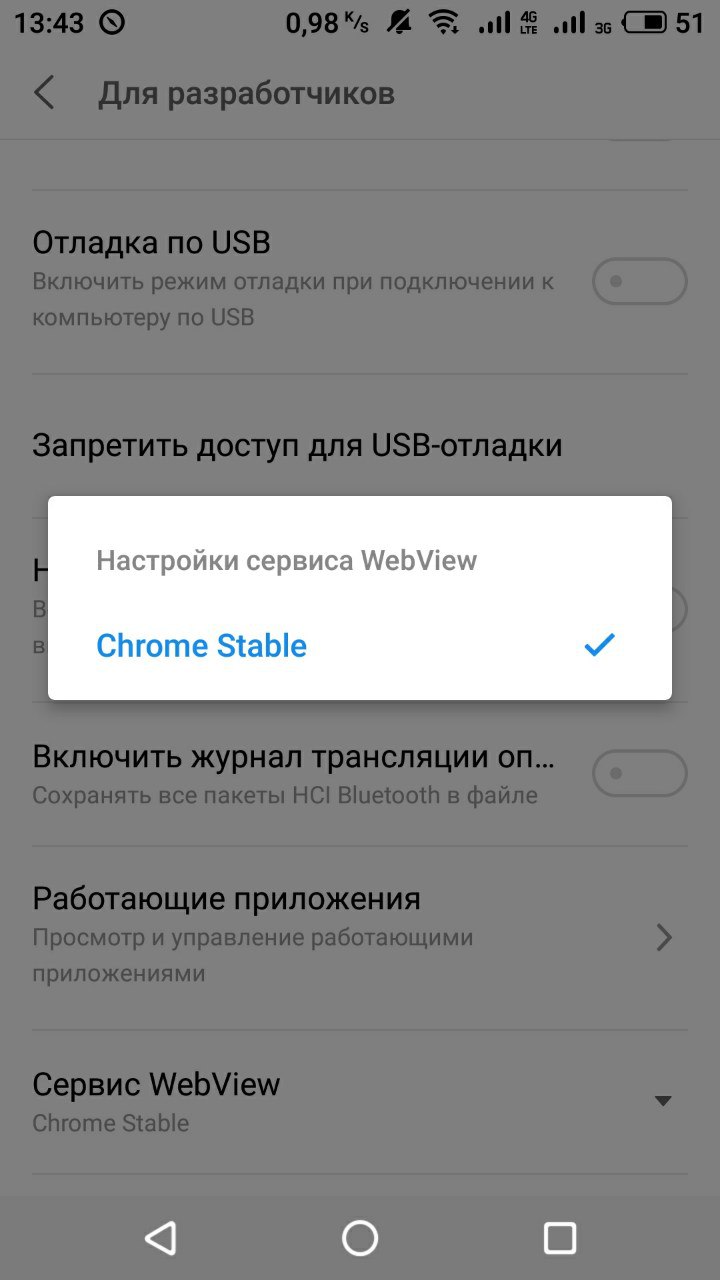Tap the Android back navigation triangle

point(160,1238)
